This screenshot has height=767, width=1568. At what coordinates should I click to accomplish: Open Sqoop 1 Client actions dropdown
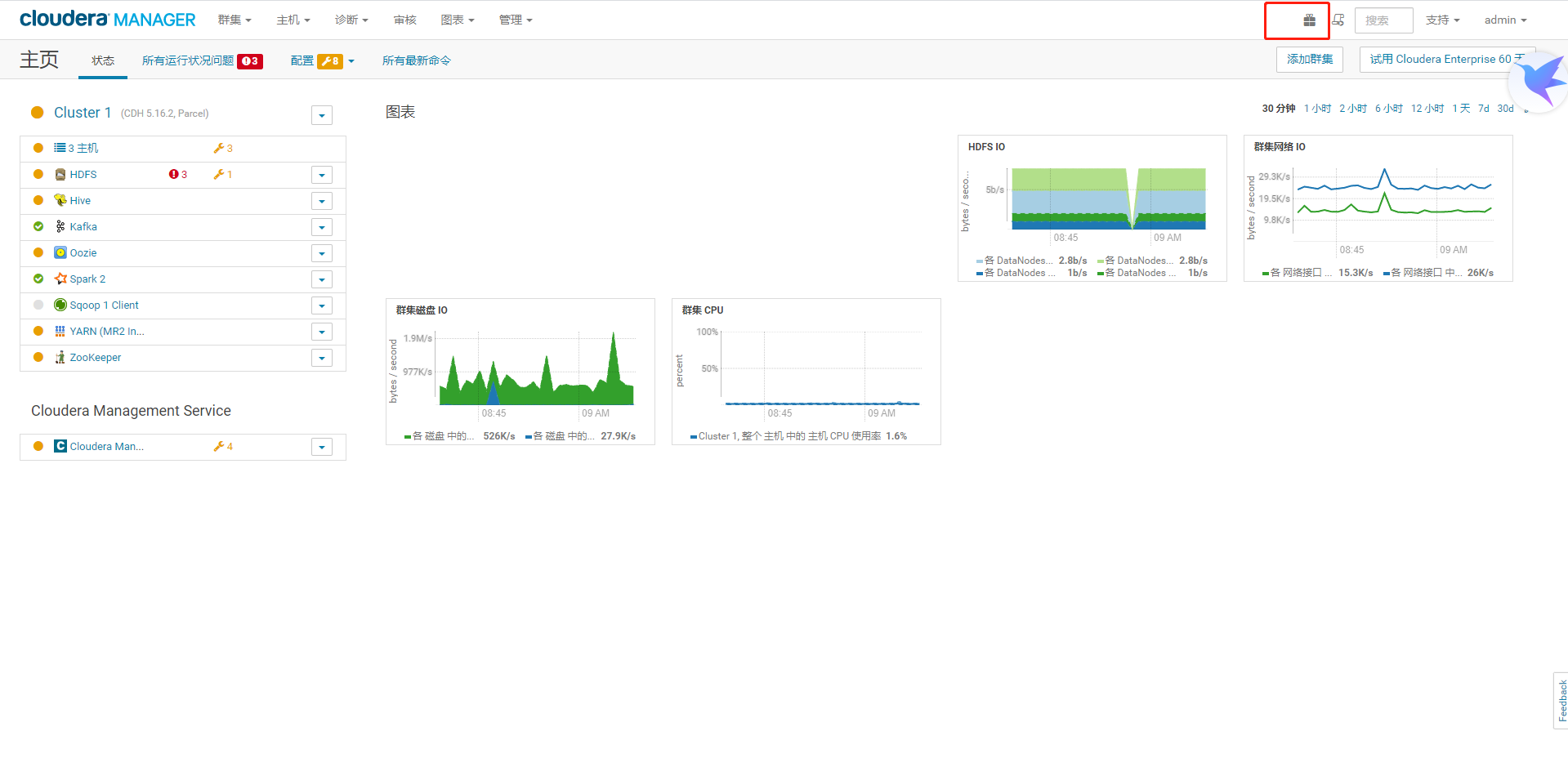(x=322, y=305)
